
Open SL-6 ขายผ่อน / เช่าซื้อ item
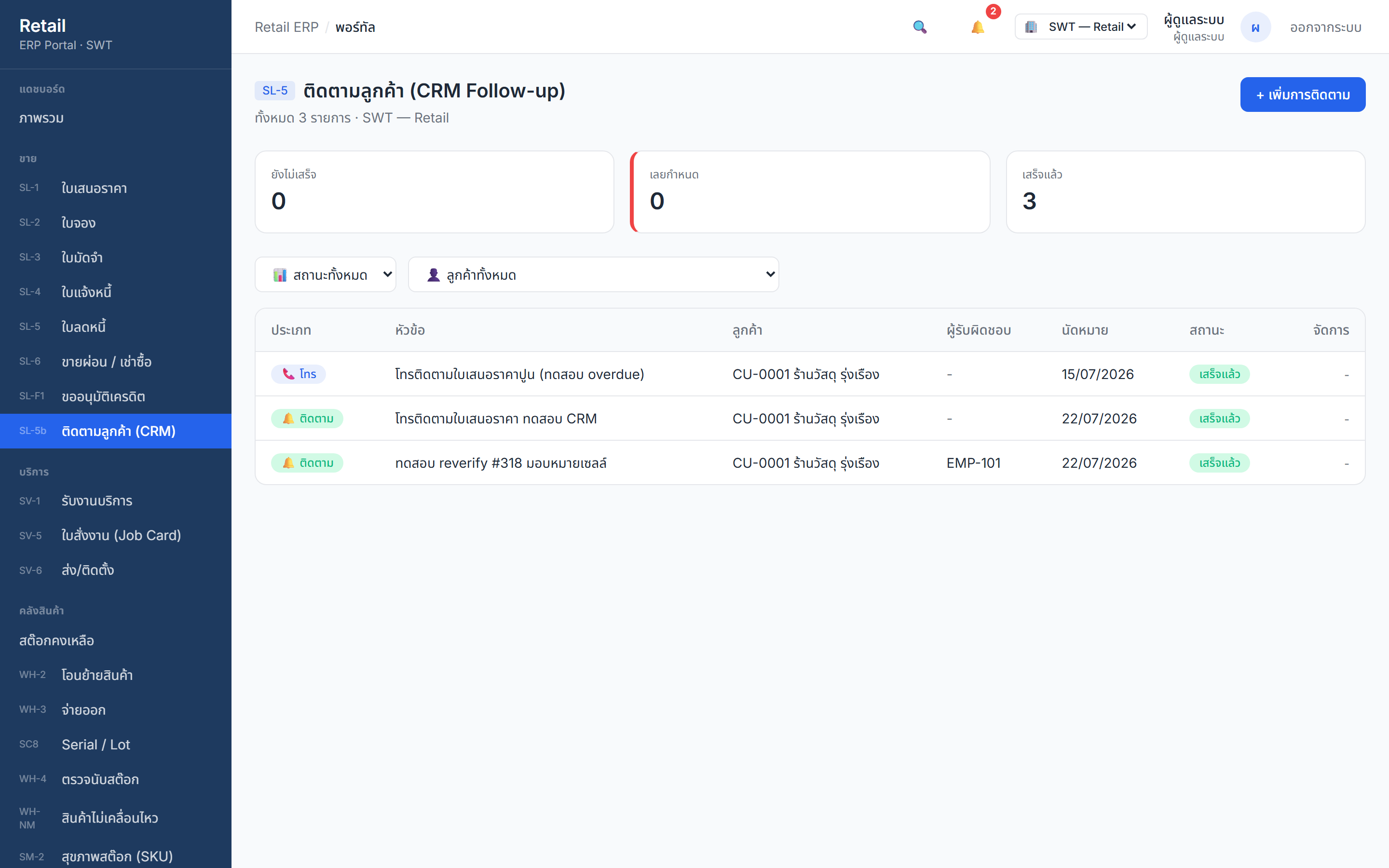(x=115, y=361)
